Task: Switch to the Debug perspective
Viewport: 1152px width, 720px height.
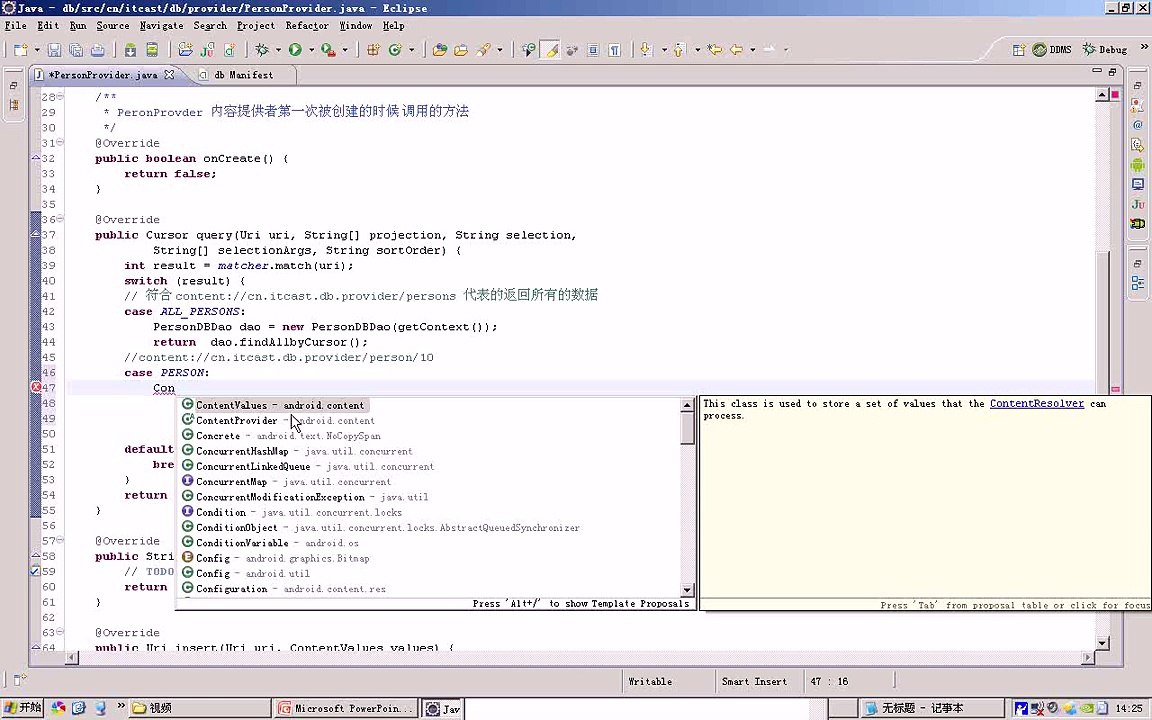Action: [1104, 50]
